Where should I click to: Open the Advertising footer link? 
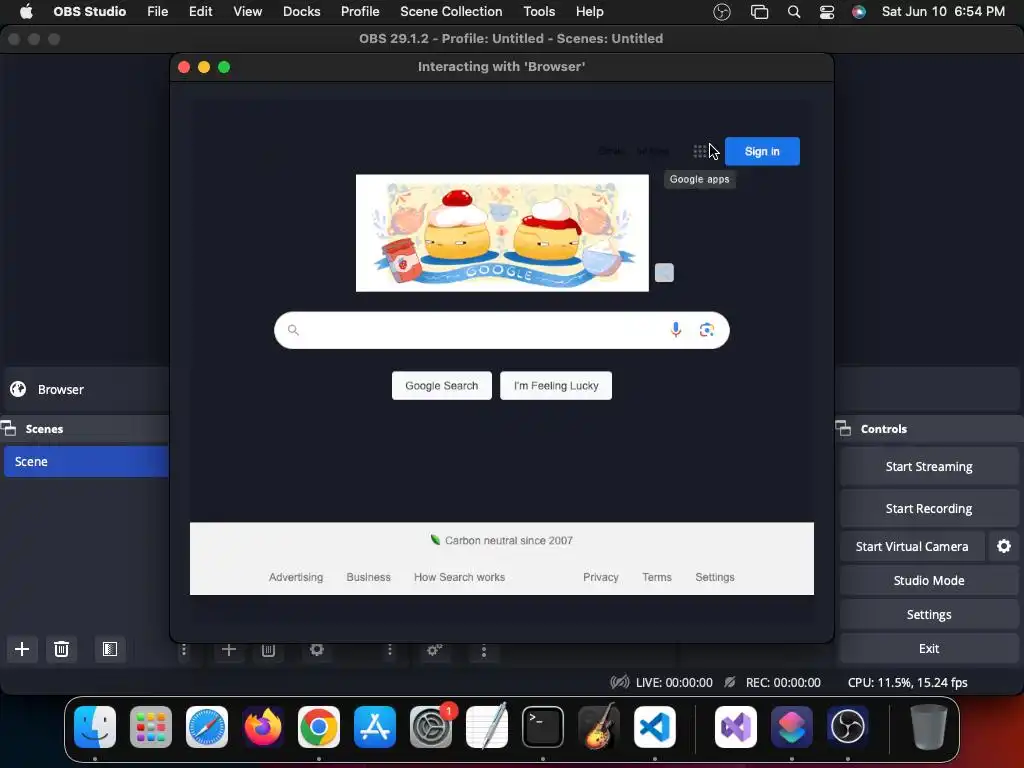pos(296,577)
